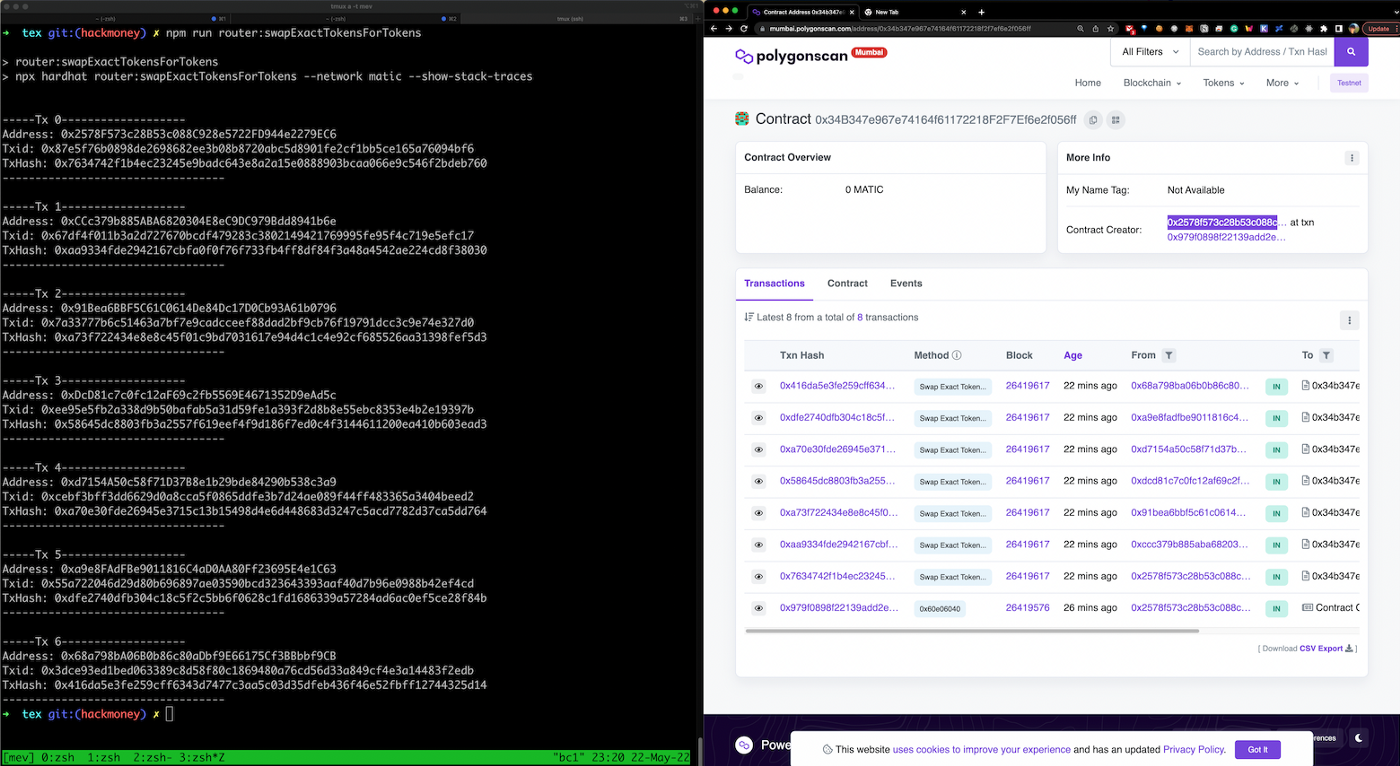Click the zoom magnifier in address bar

click(1080, 29)
